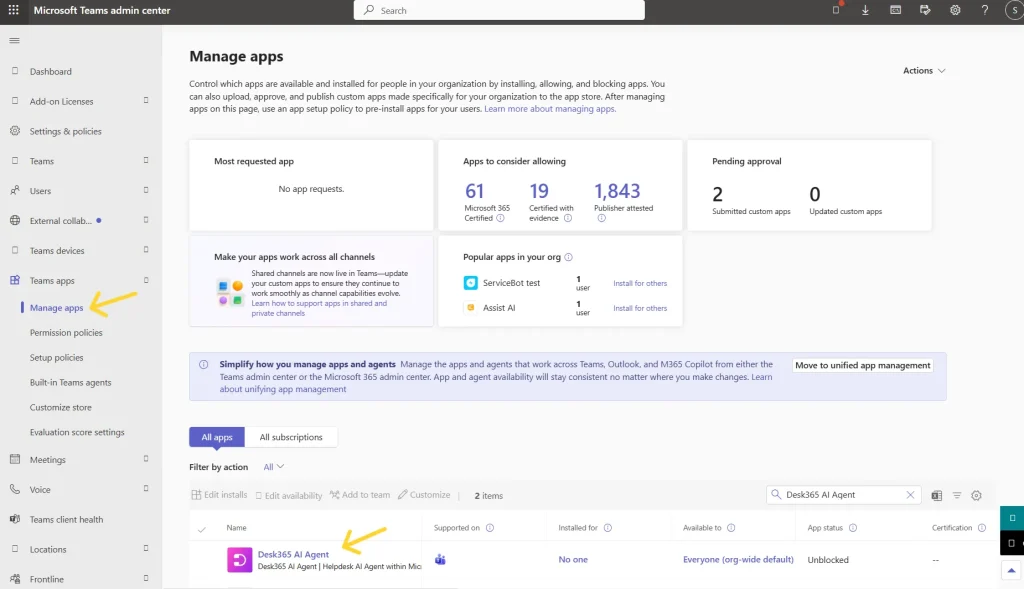The width and height of the screenshot is (1024, 589).
Task: Go to Dashboard in sidebar
Action: [x=50, y=71]
